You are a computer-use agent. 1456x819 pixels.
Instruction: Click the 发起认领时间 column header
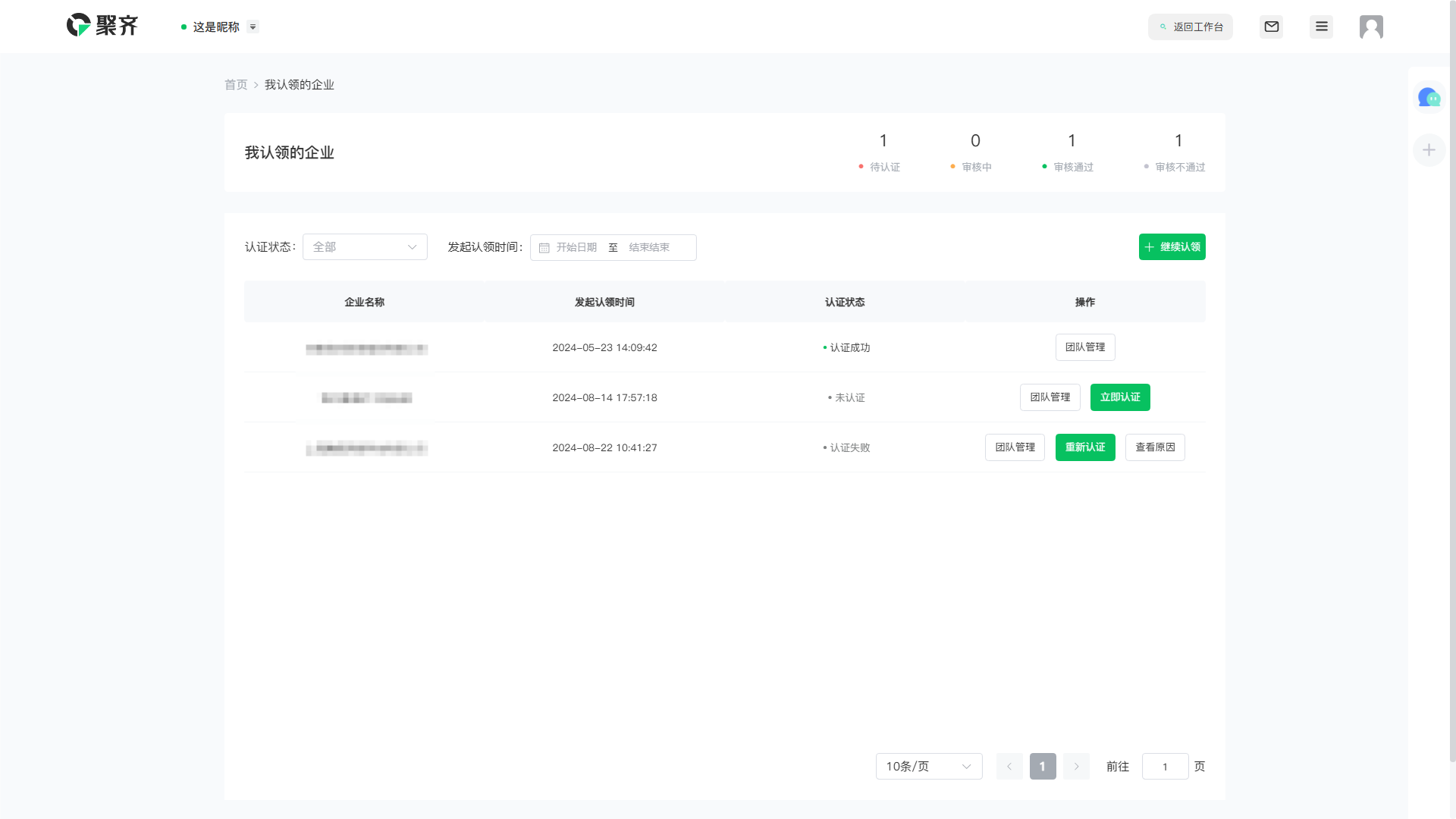coord(604,302)
